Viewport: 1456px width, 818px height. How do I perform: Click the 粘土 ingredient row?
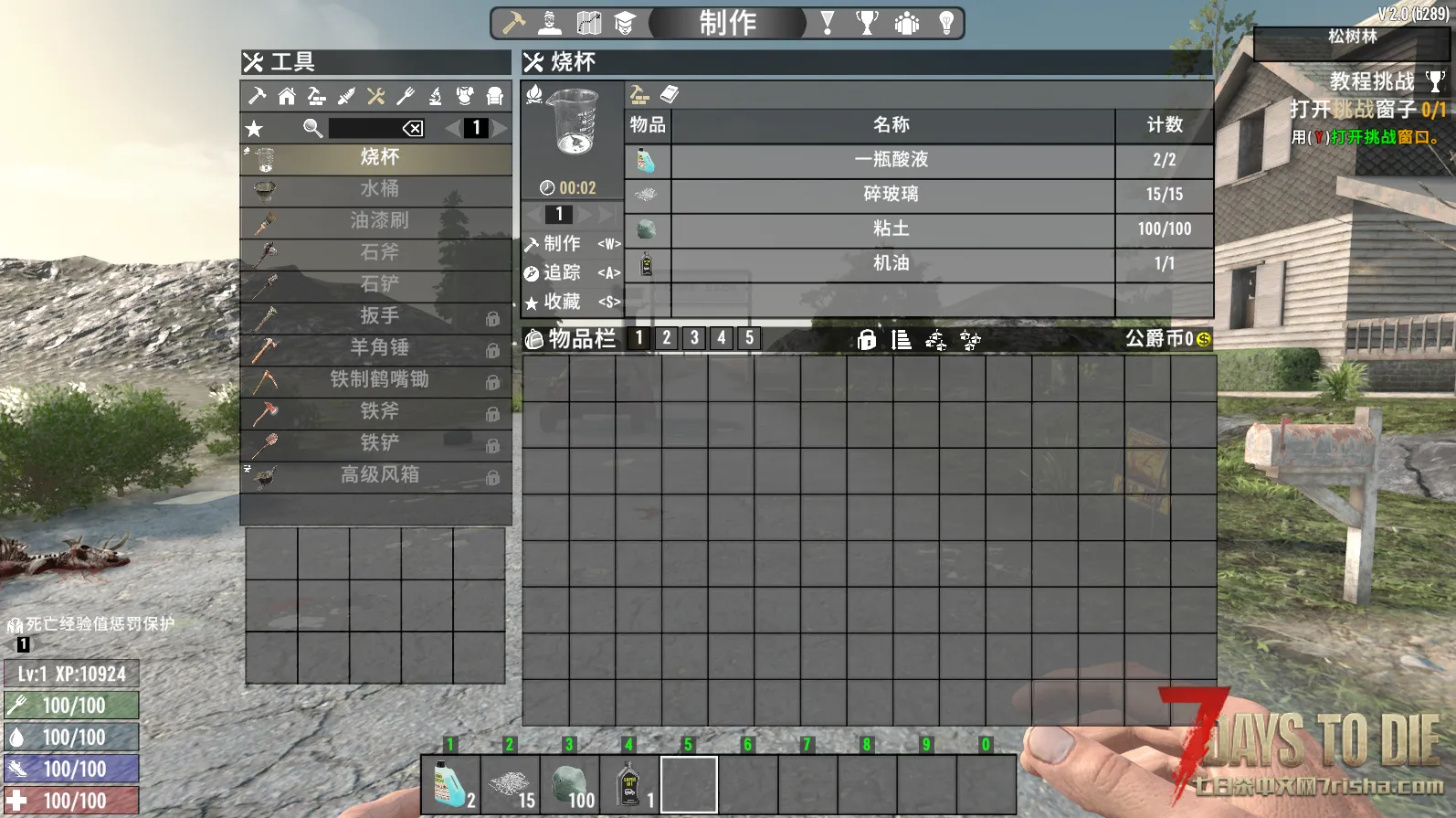click(920, 229)
